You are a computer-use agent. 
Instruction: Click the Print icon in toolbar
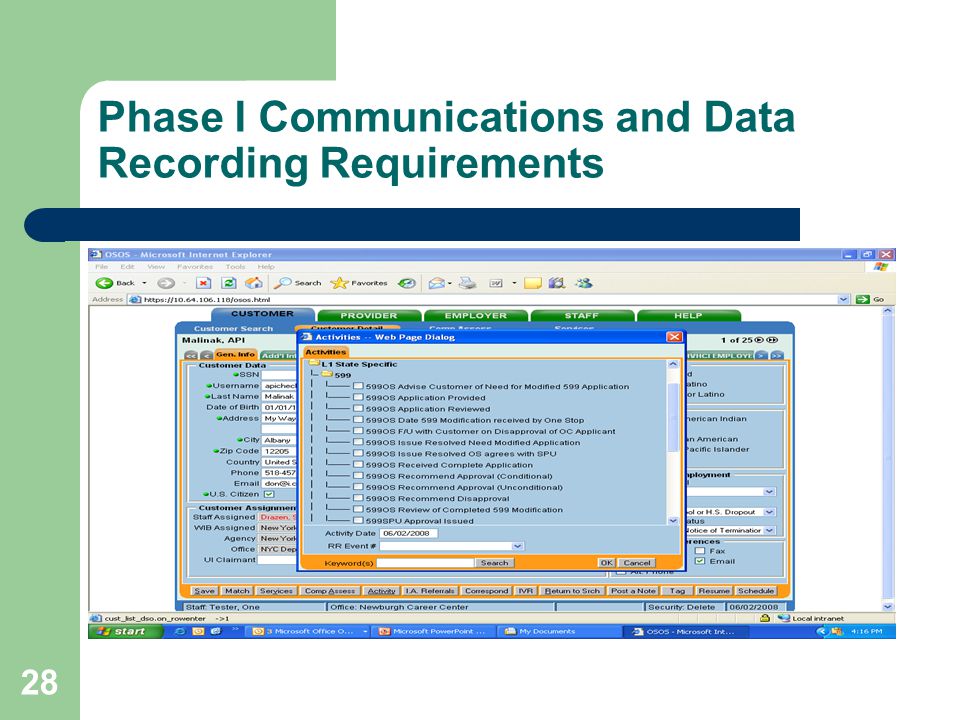(468, 283)
